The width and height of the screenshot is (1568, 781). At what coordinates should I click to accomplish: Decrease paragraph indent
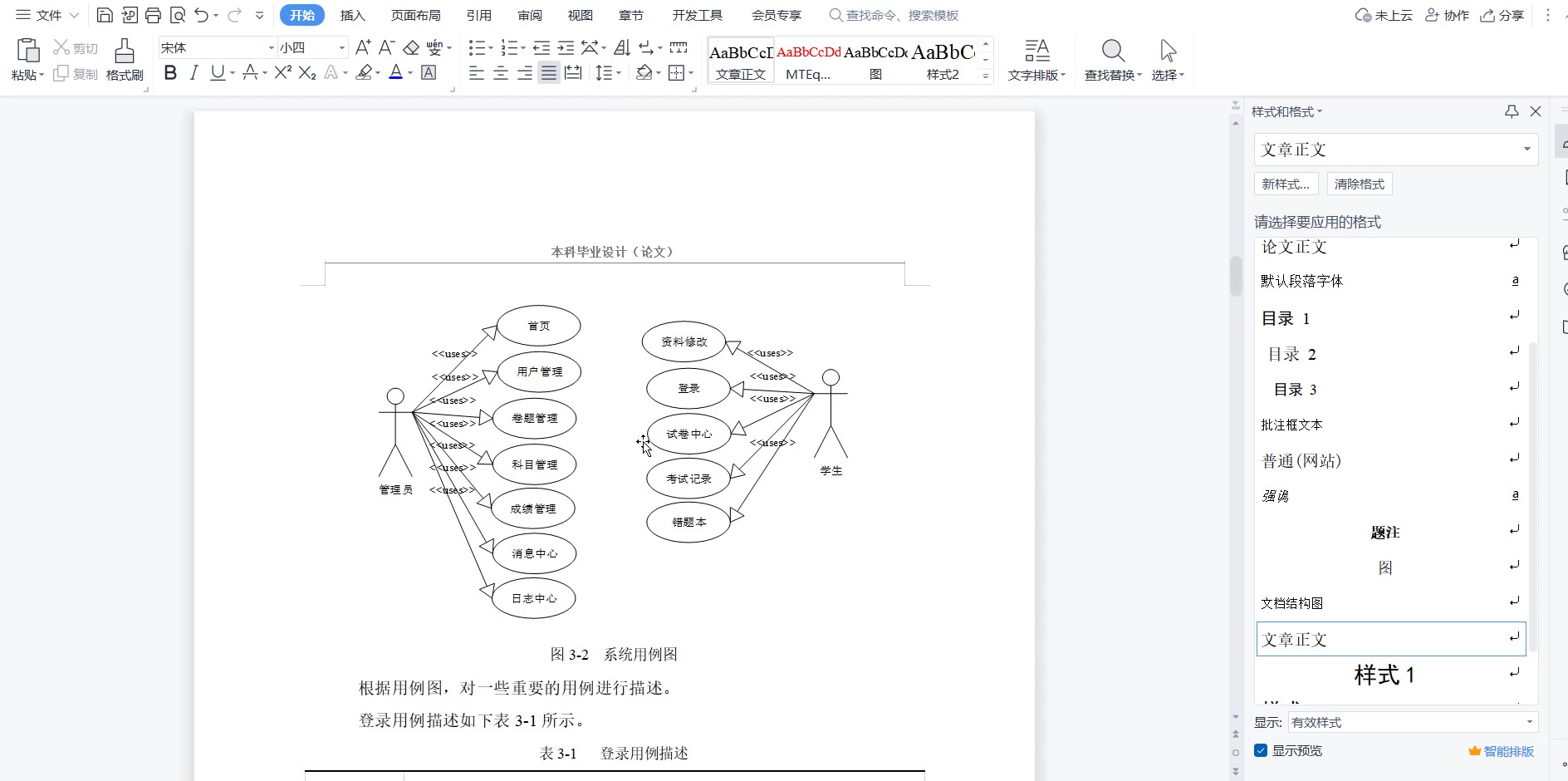coord(541,47)
